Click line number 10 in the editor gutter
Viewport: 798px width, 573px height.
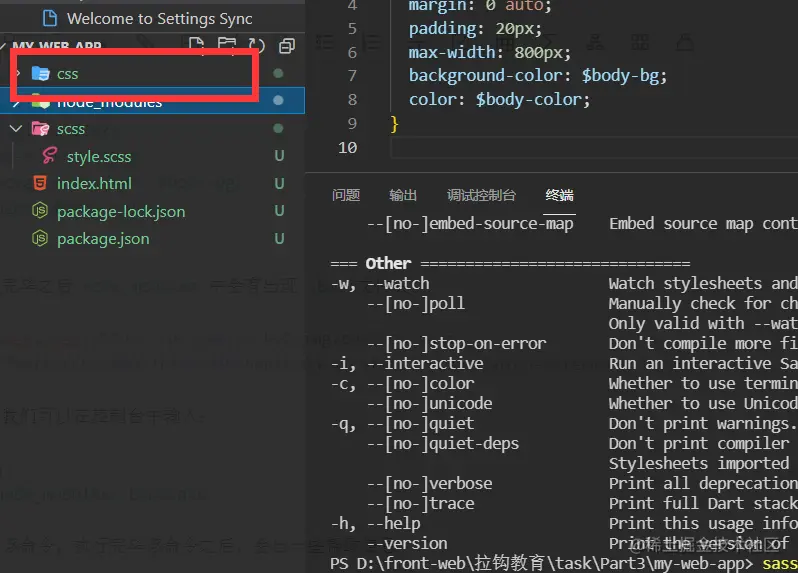pyautogui.click(x=348, y=148)
